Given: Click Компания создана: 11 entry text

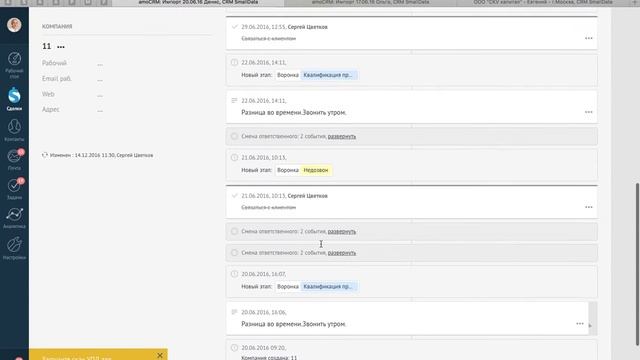Looking at the screenshot, I should (x=269, y=358).
